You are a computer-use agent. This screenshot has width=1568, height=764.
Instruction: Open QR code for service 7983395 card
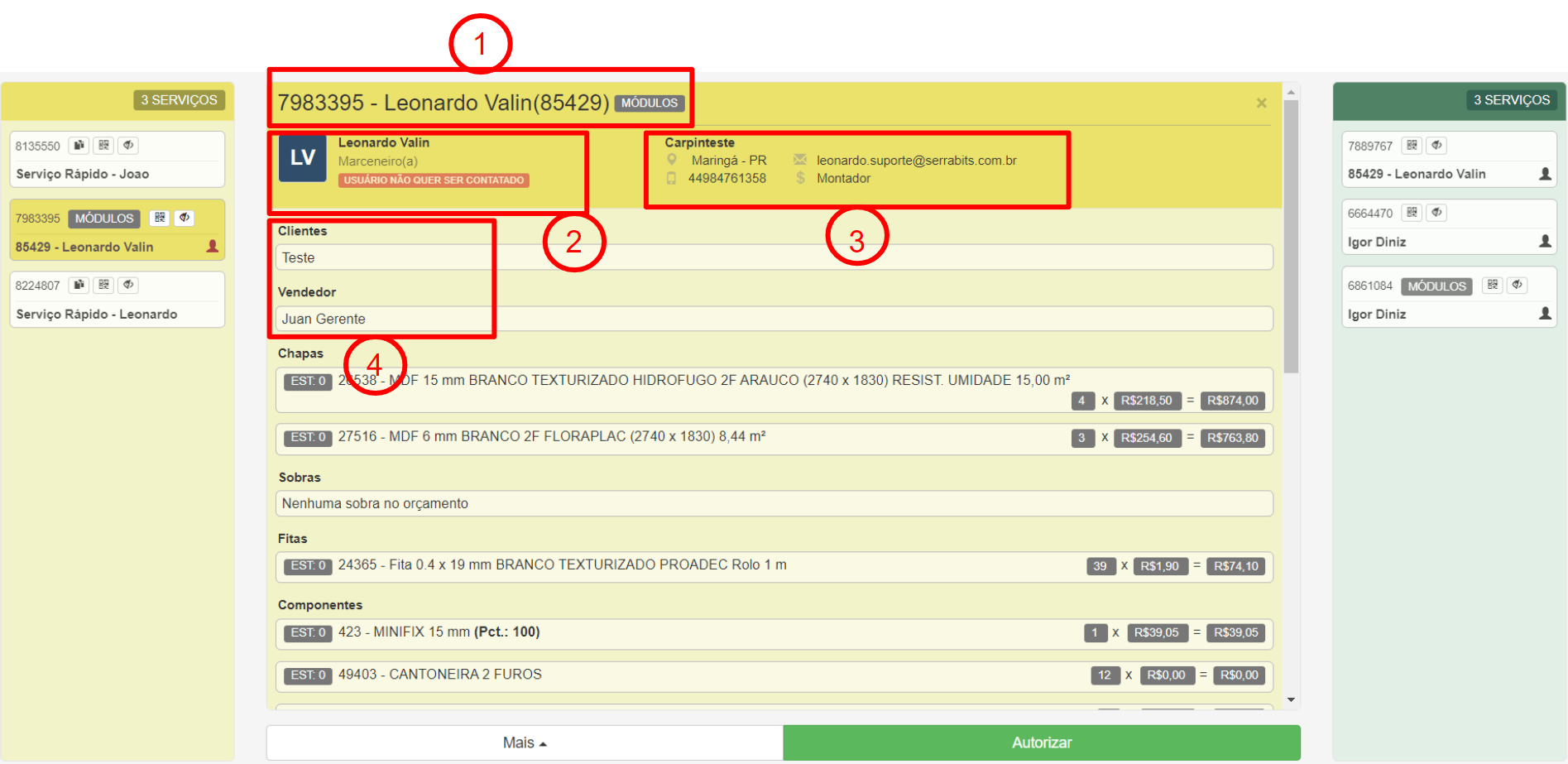click(160, 218)
